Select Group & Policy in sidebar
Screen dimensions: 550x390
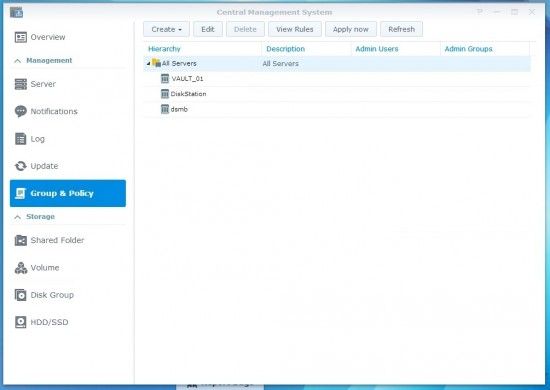(68, 193)
